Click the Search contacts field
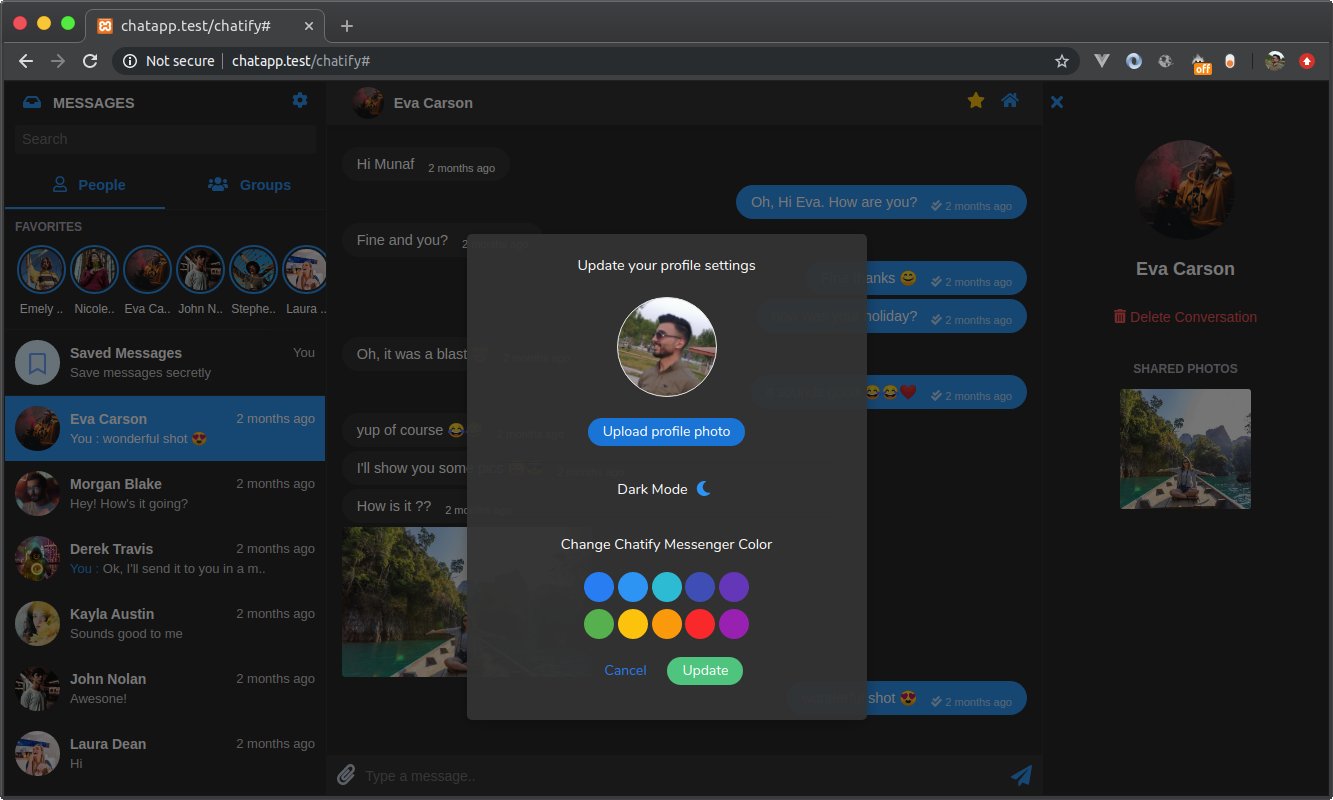 pyautogui.click(x=165, y=139)
